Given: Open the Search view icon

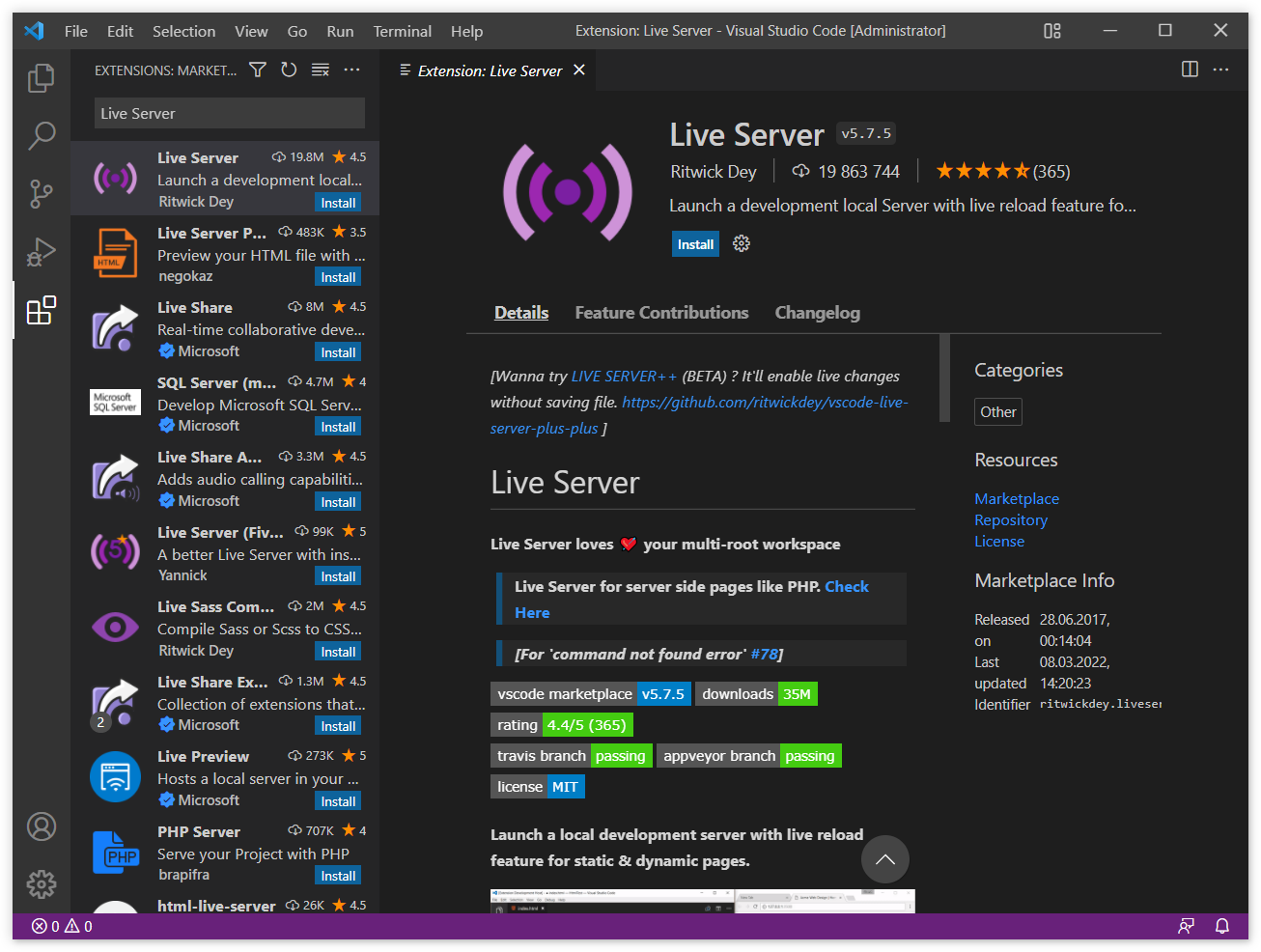Looking at the screenshot, I should pos(41,136).
